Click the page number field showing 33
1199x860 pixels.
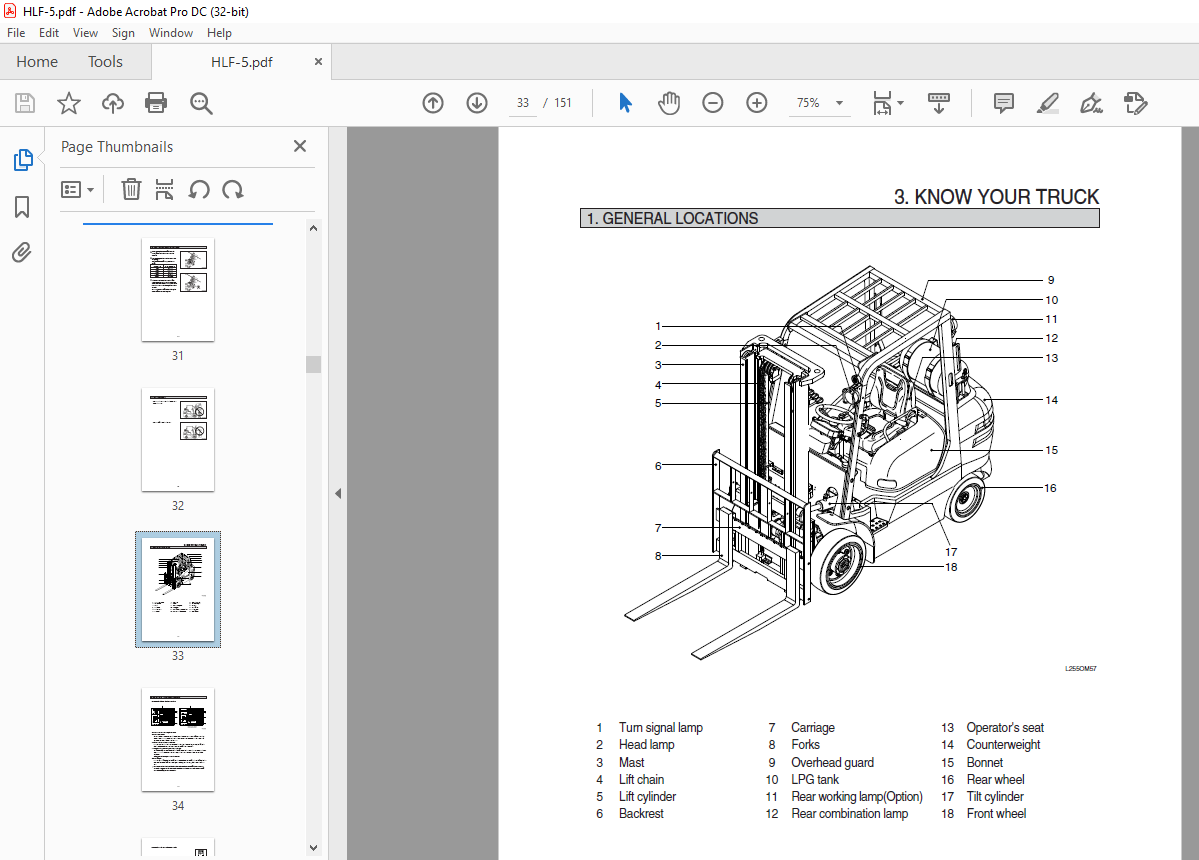(x=523, y=102)
